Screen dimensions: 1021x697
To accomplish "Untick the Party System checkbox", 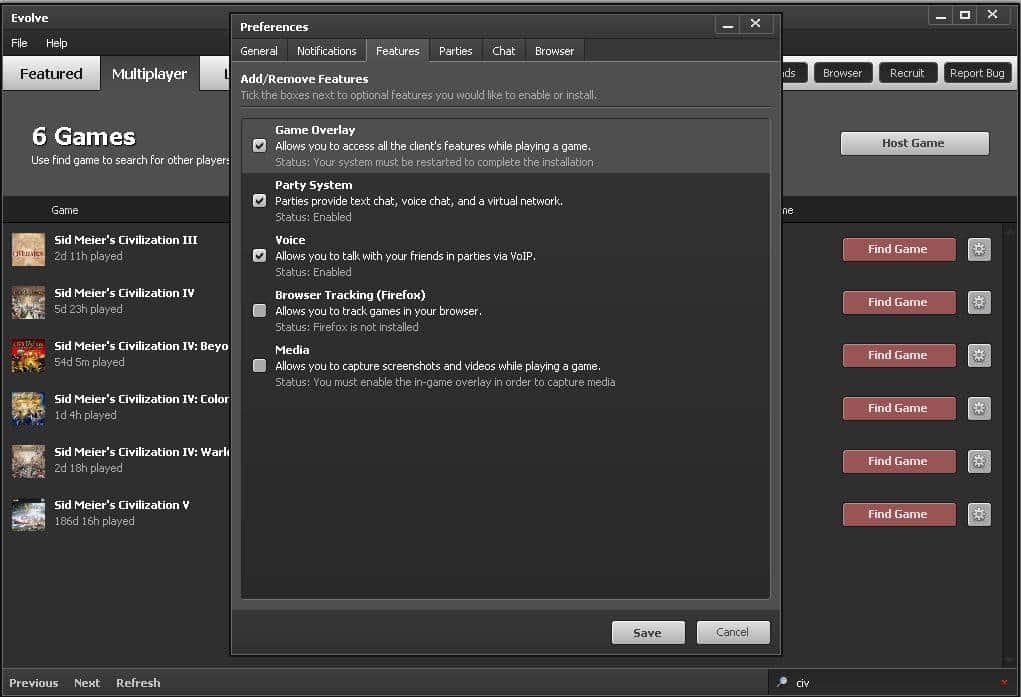I will [259, 201].
